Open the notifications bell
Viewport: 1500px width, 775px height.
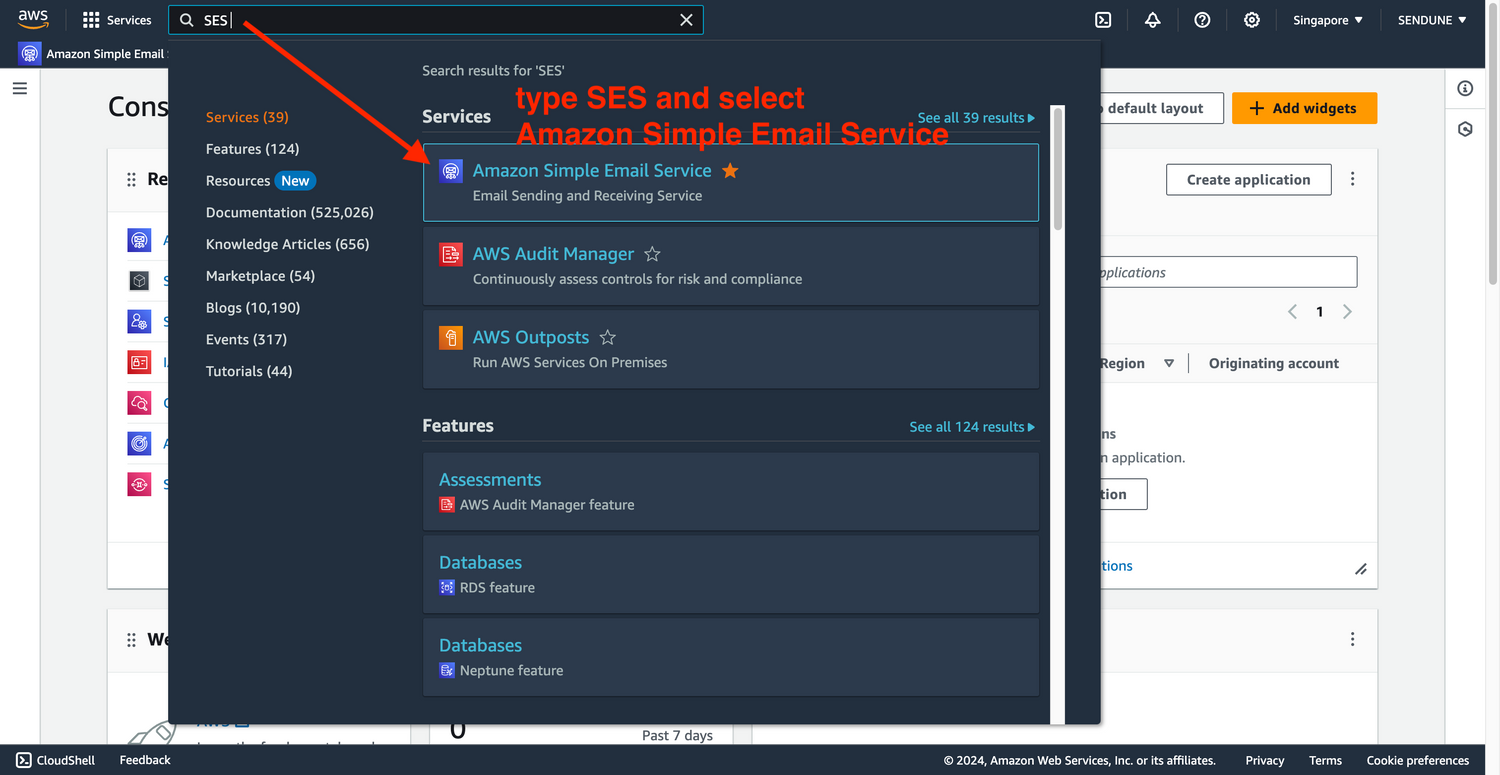pos(1153,20)
